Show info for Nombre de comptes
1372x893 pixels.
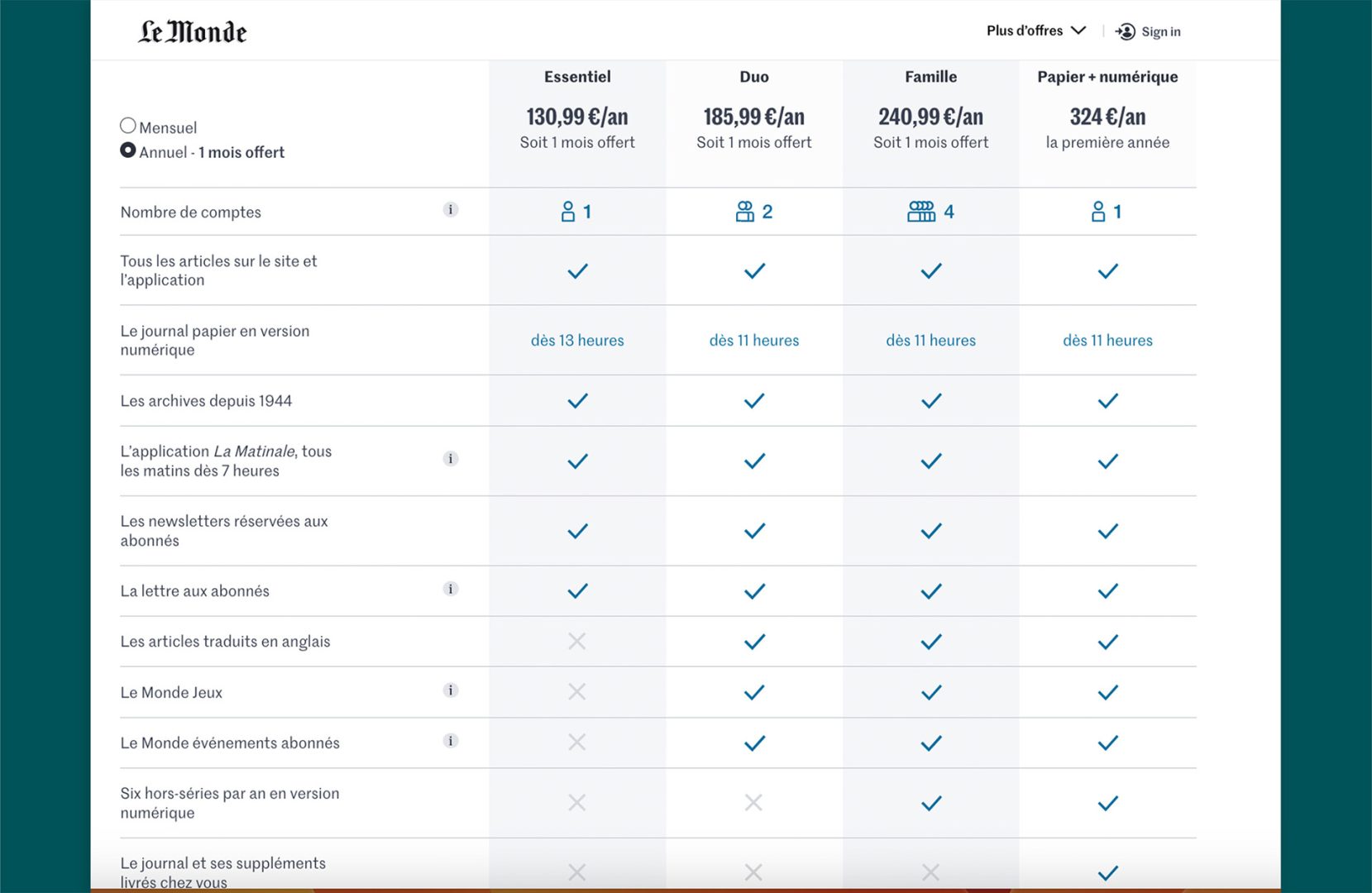tap(451, 210)
